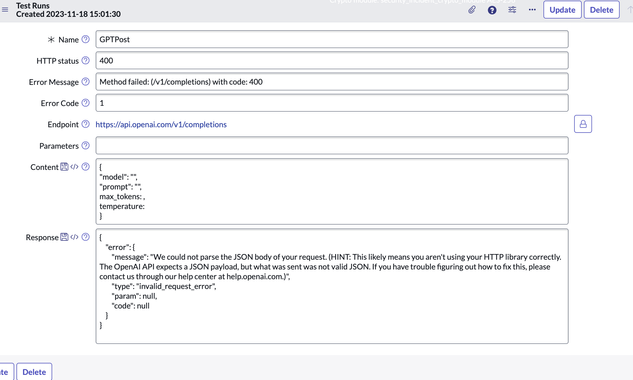Click the Update button in the header
The image size is (633, 380).
tap(562, 10)
